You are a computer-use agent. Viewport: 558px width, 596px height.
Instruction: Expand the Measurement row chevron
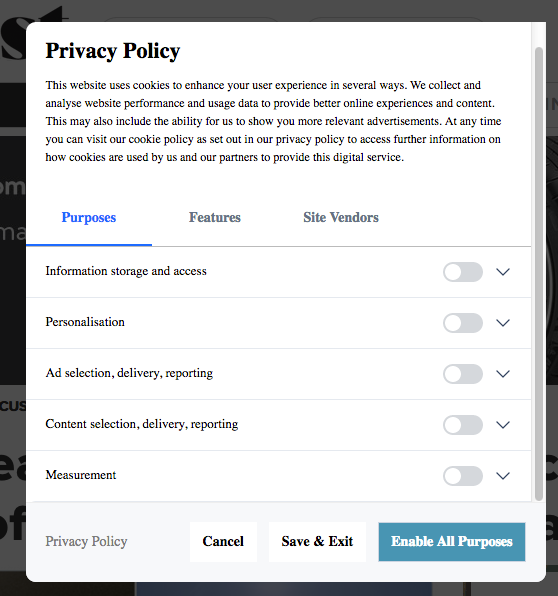tap(503, 476)
